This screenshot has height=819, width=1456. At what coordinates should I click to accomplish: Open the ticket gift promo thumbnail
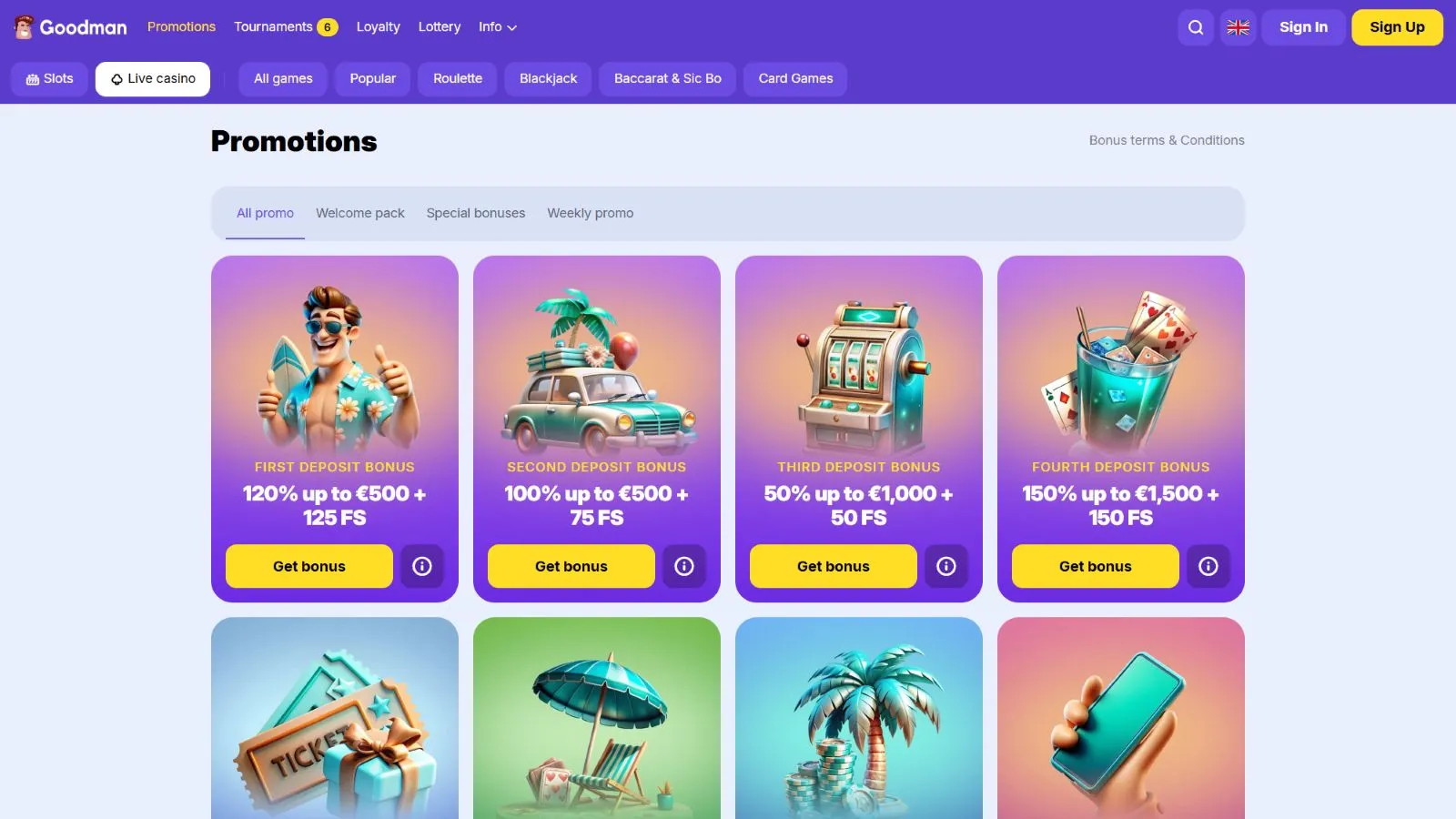pyautogui.click(x=335, y=718)
